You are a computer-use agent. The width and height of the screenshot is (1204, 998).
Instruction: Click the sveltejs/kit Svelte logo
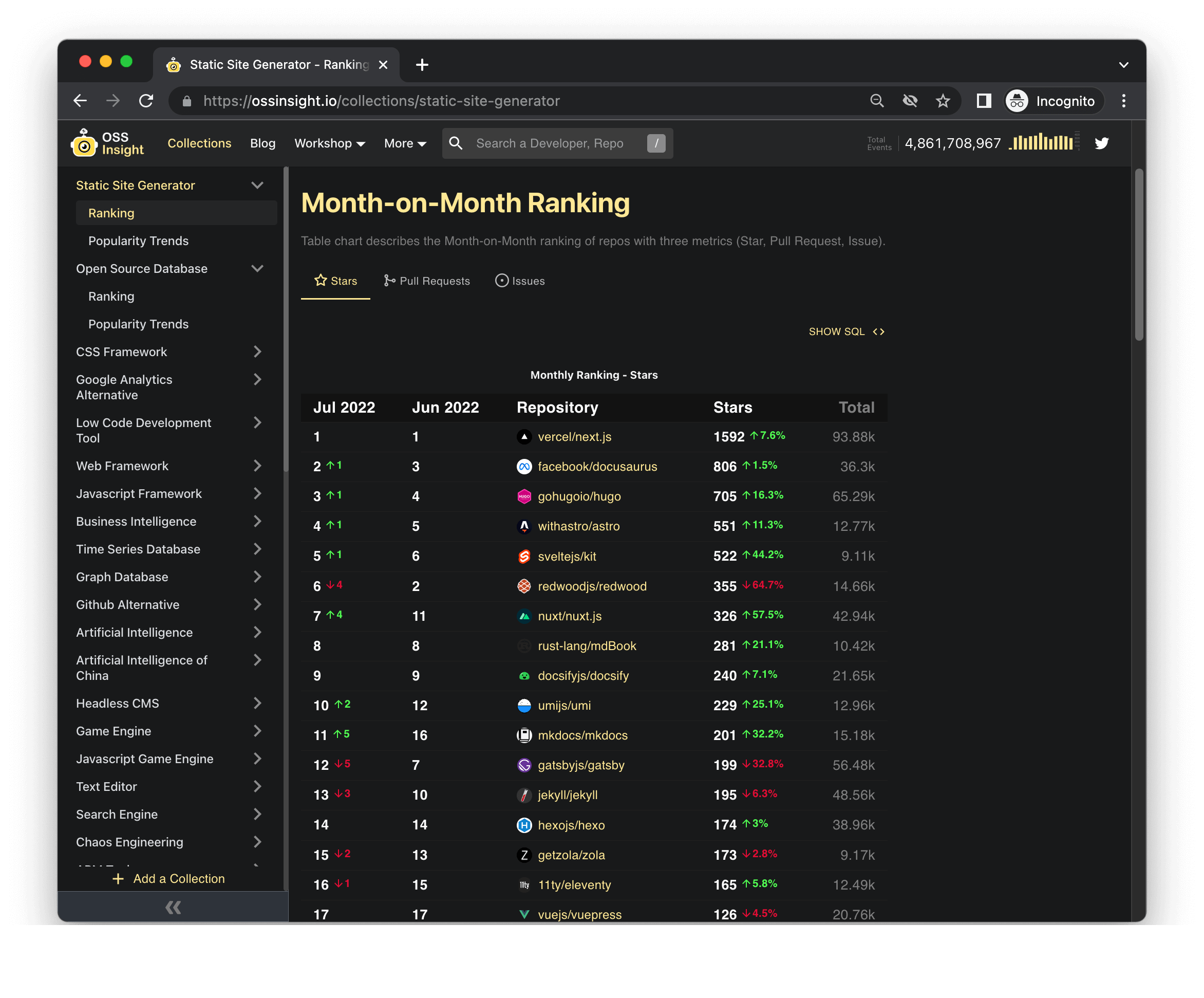[524, 557]
